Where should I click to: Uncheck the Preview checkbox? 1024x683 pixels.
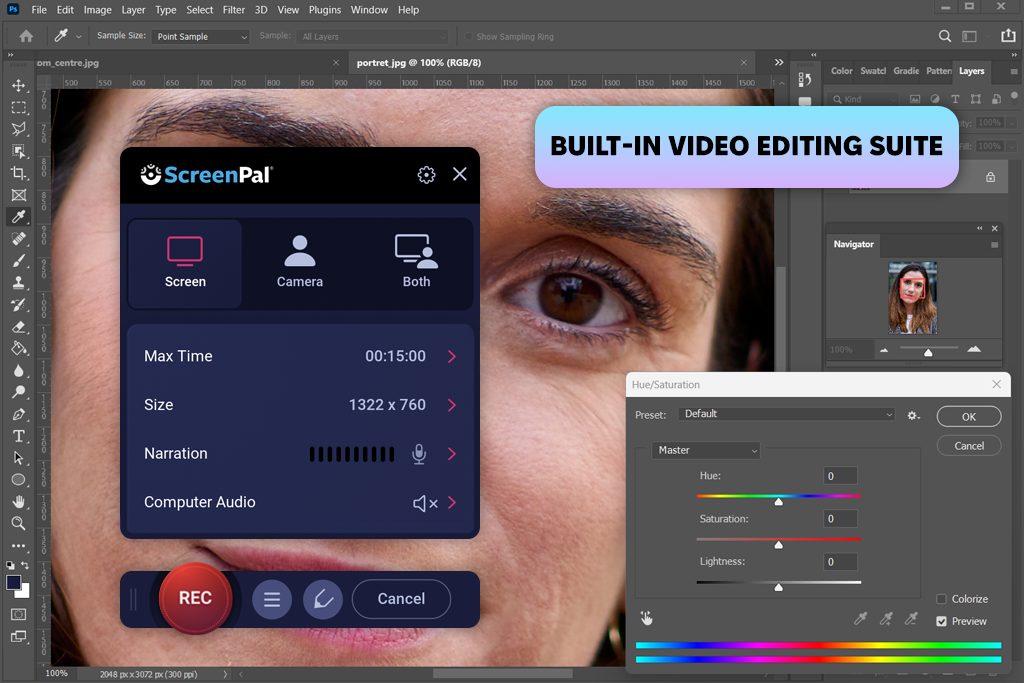pyautogui.click(x=941, y=621)
